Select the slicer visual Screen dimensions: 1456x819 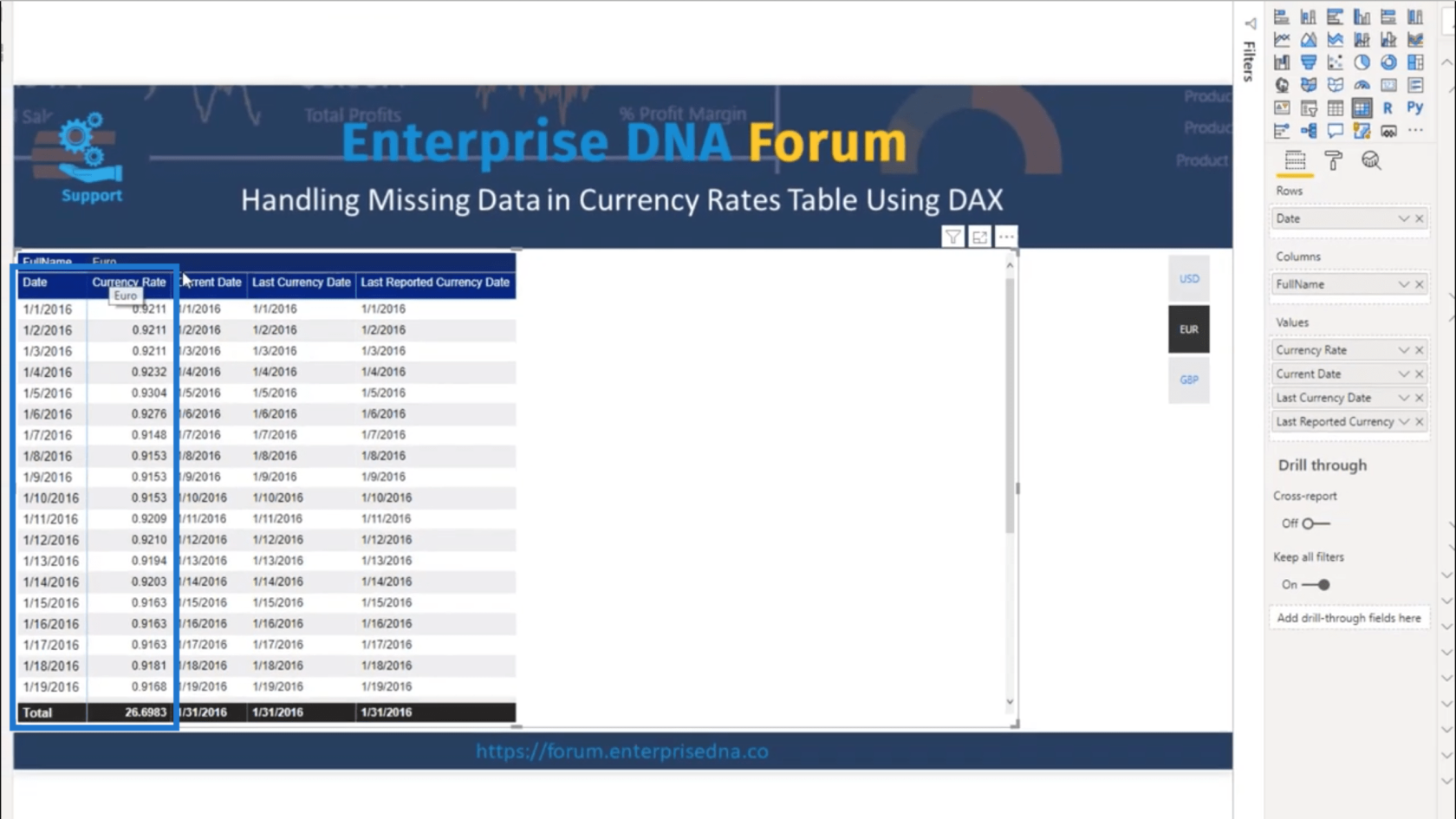click(x=1309, y=107)
